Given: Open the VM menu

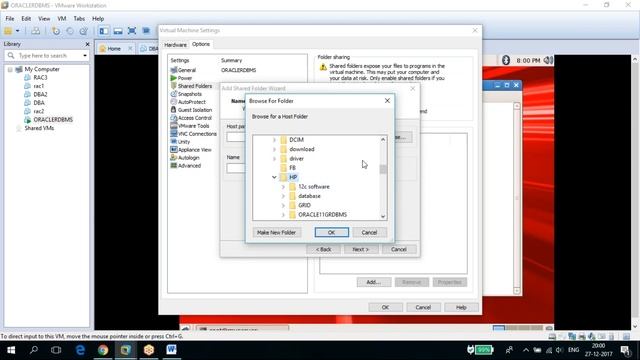Looking at the screenshot, I should click(62, 19).
